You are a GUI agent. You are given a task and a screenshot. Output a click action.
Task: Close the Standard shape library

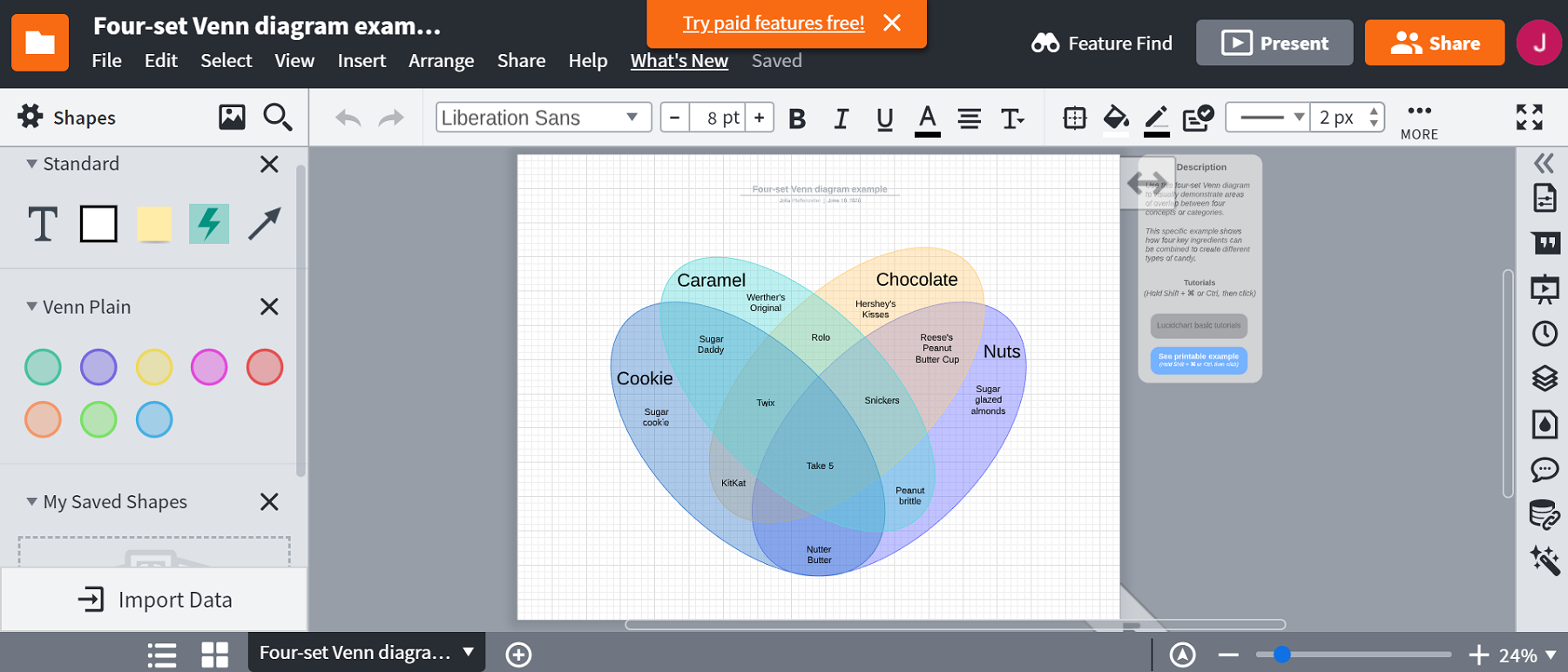(269, 164)
